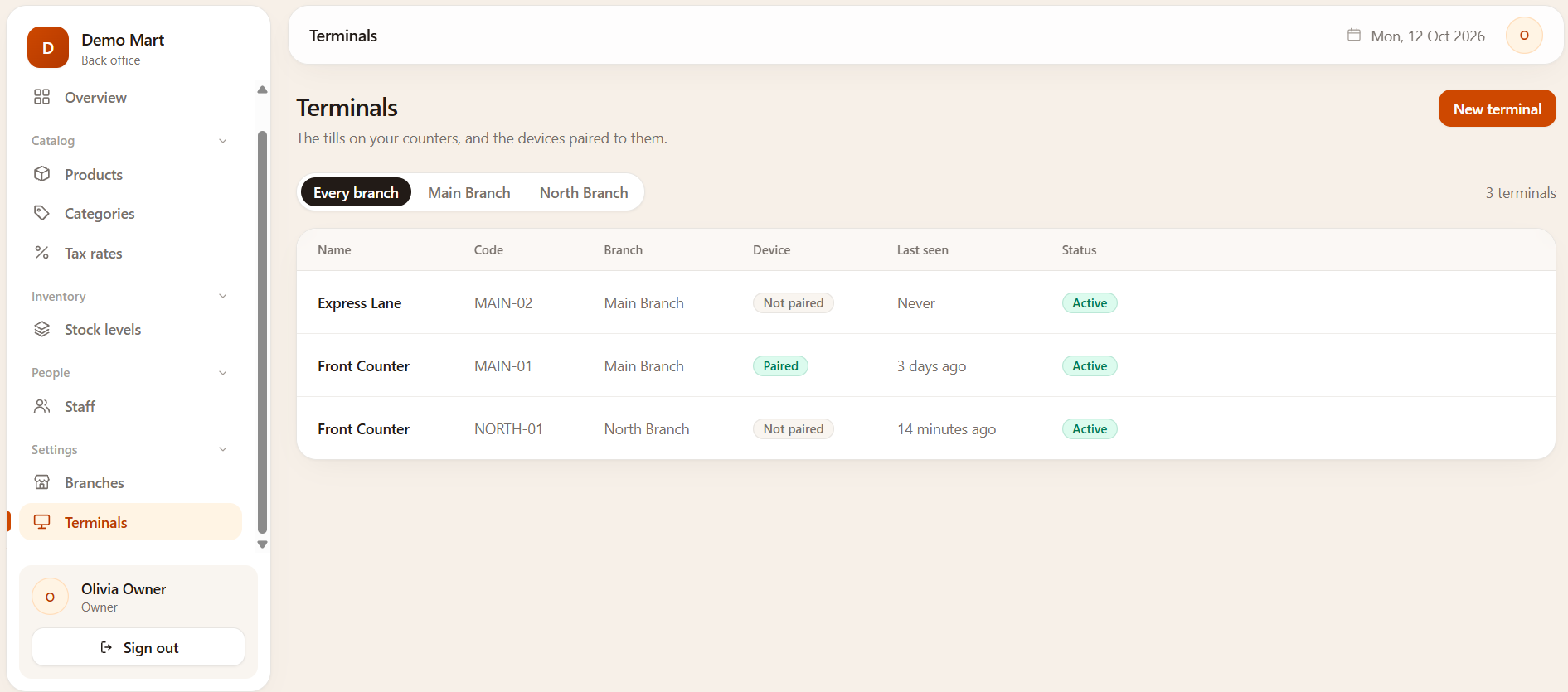This screenshot has width=1568, height=692.
Task: Click the calendar icon in header
Action: pos(1354,35)
